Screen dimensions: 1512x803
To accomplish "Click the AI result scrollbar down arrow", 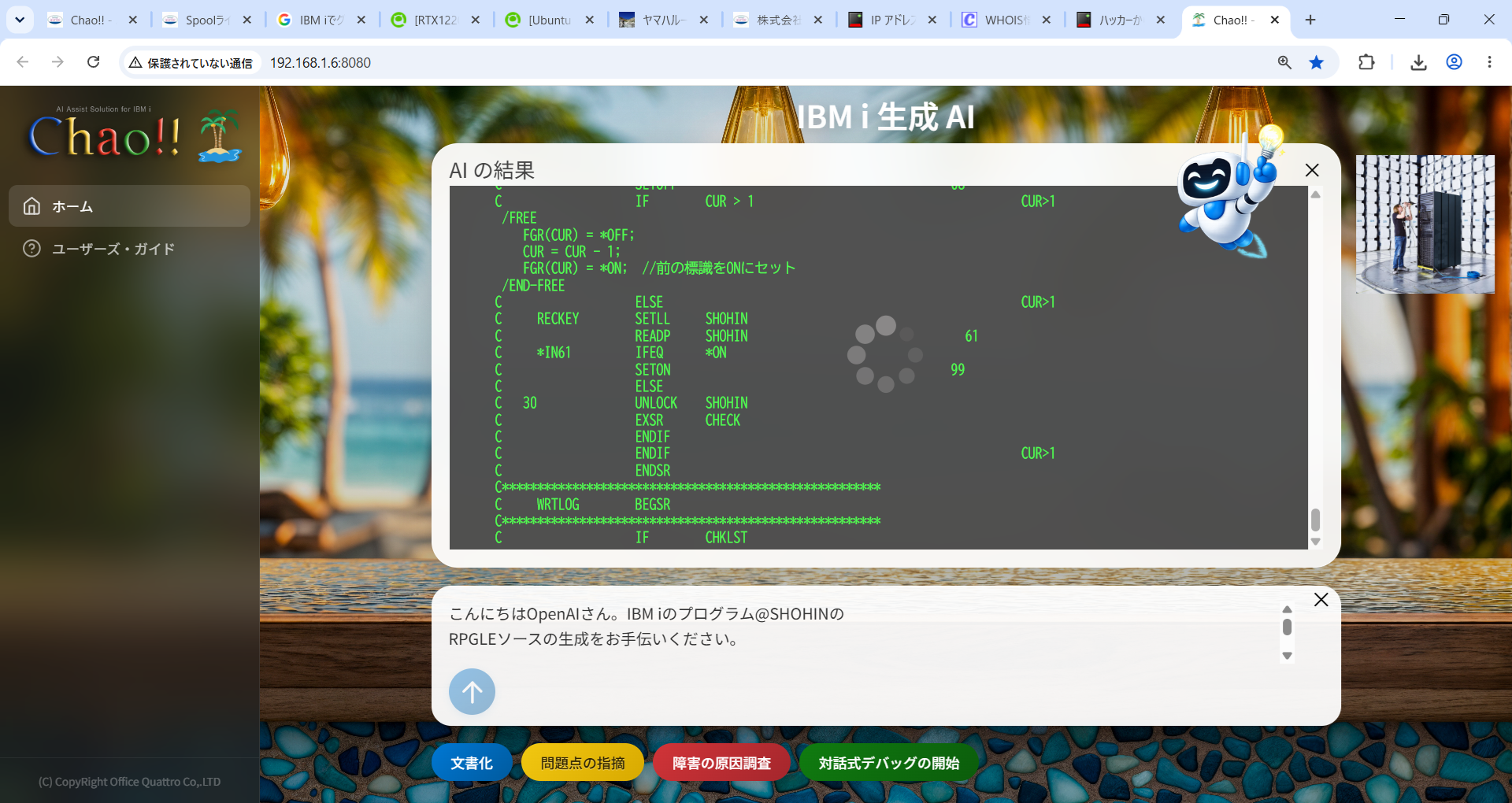I will pyautogui.click(x=1315, y=542).
